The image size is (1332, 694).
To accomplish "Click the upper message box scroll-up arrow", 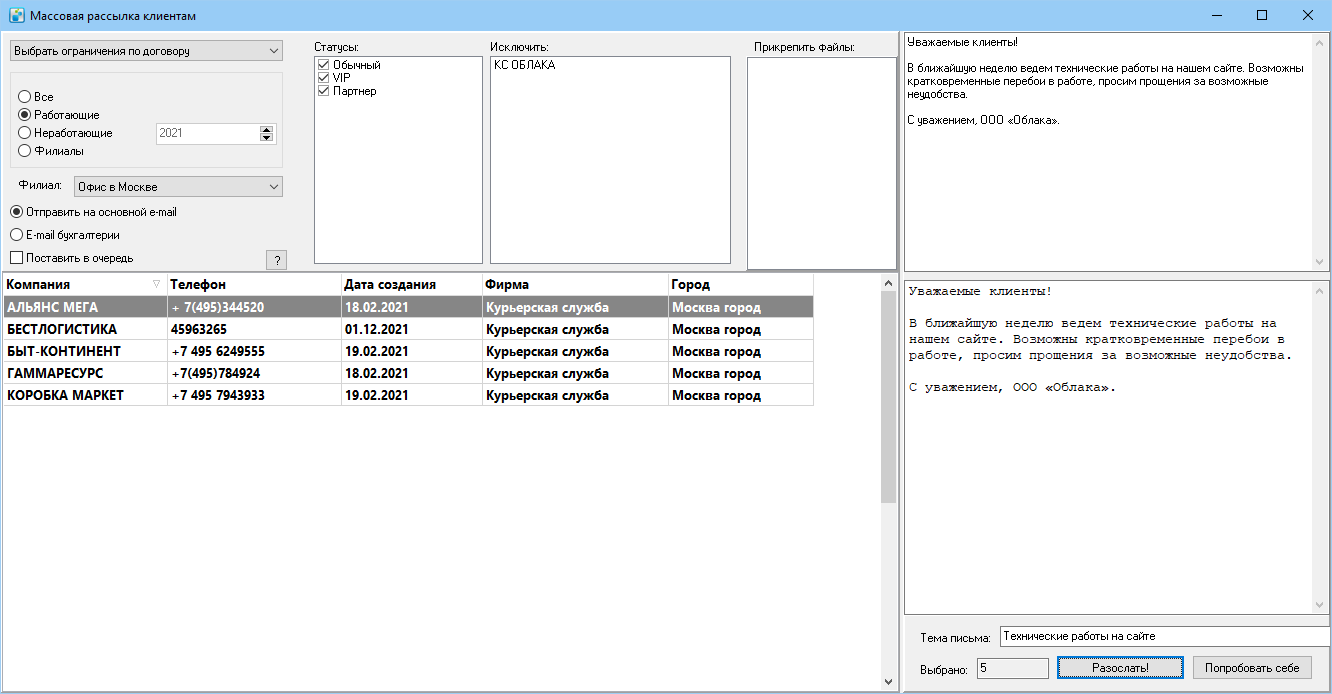I will coord(1322,43).
